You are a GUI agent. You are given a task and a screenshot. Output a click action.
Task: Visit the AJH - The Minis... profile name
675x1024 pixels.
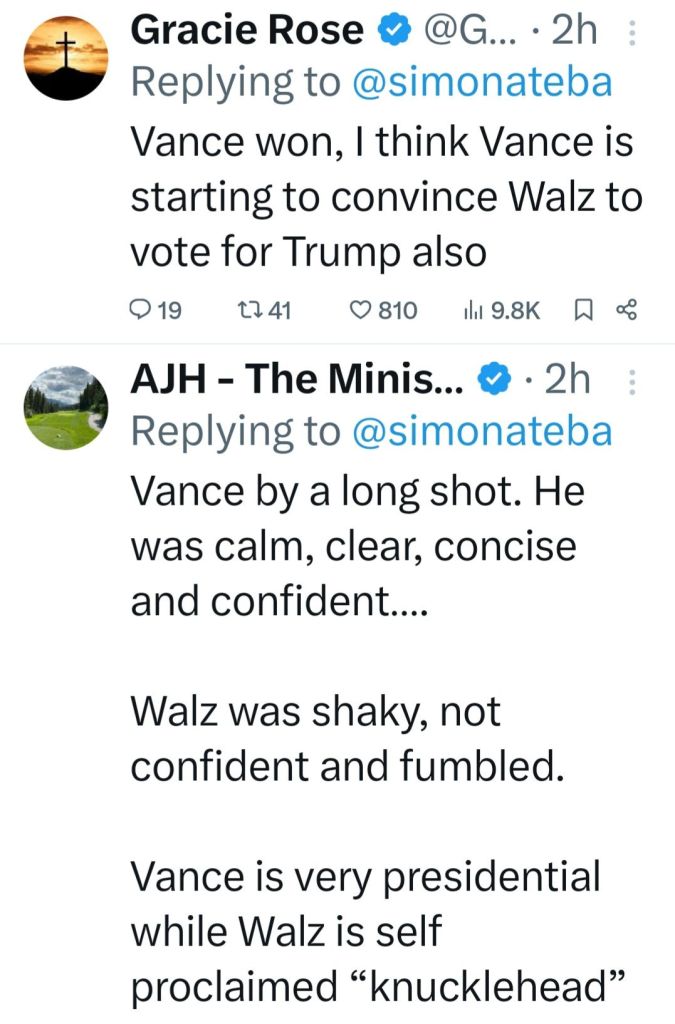click(x=299, y=381)
